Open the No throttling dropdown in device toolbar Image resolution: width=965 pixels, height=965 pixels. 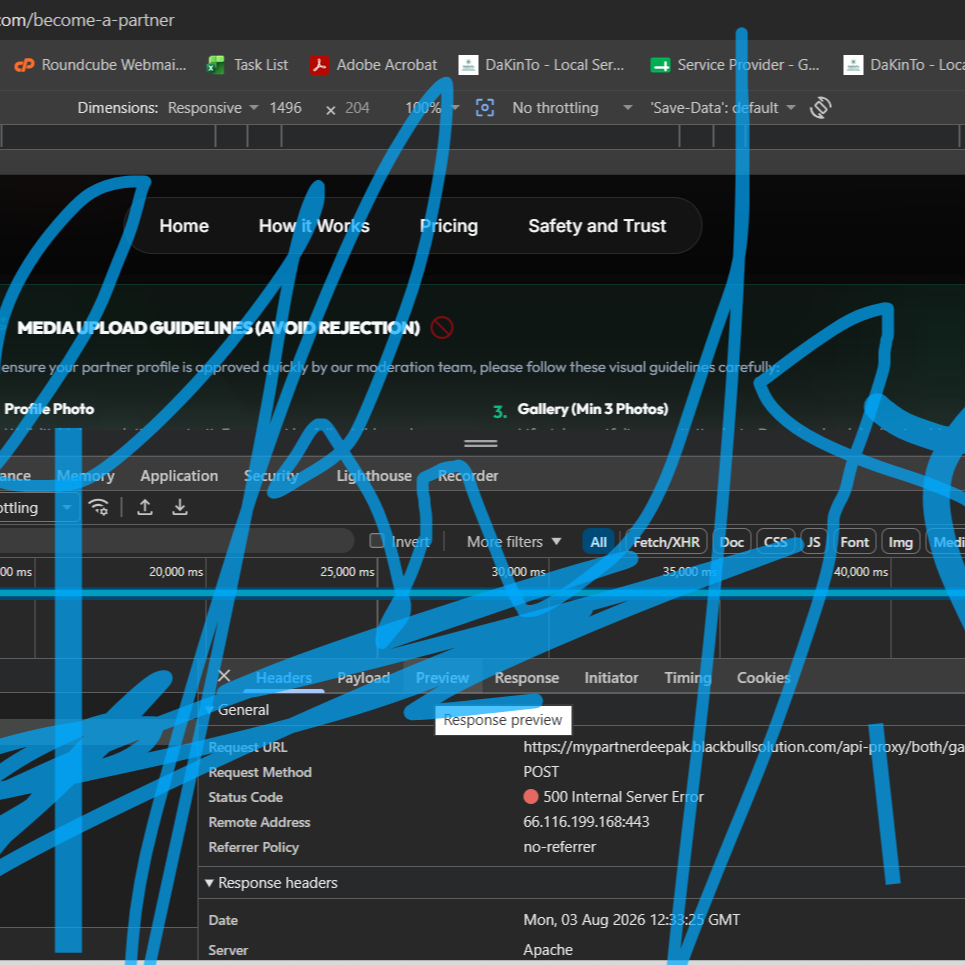tap(572, 108)
